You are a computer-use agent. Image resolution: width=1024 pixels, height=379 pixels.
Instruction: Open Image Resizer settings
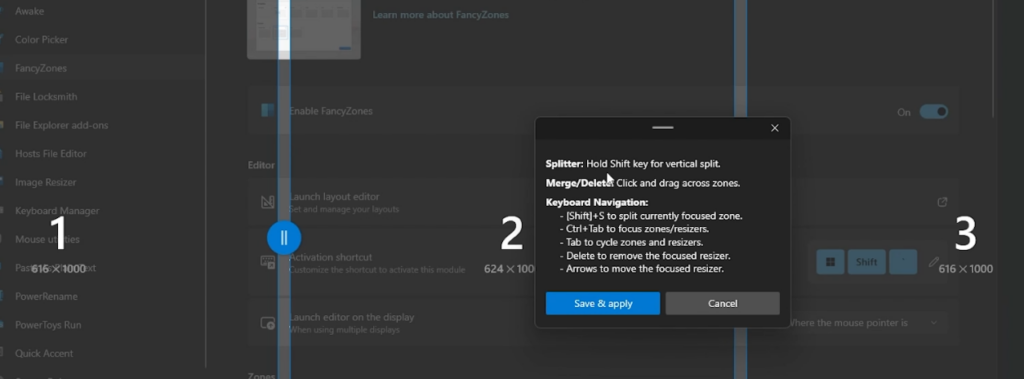coord(46,182)
